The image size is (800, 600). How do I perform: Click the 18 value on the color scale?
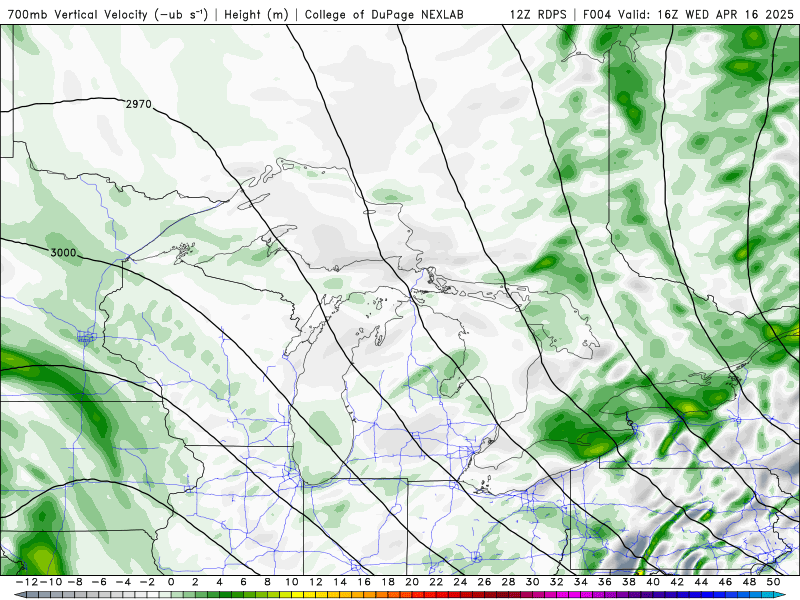tap(388, 582)
